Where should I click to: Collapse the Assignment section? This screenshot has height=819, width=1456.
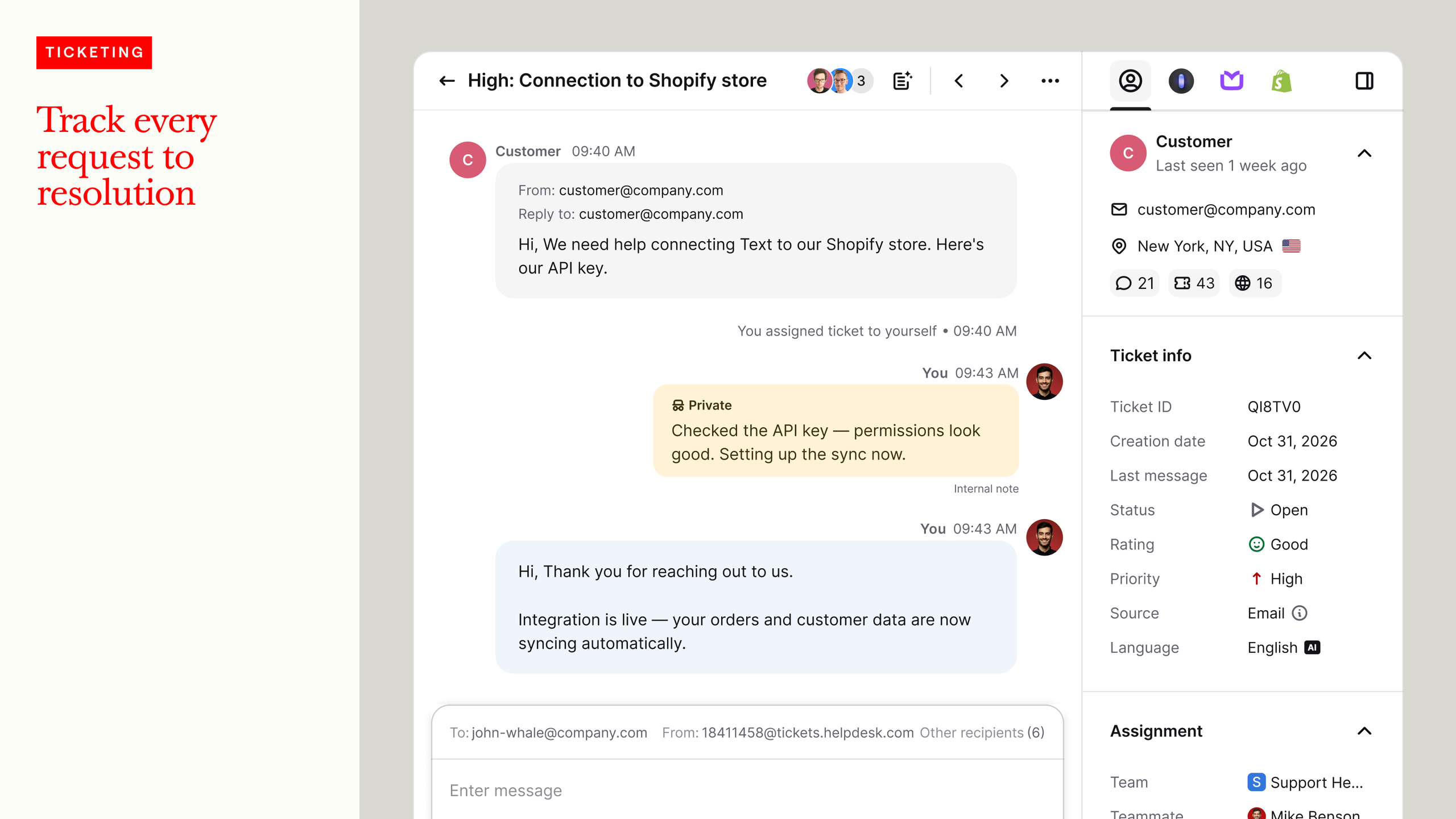point(1364,731)
